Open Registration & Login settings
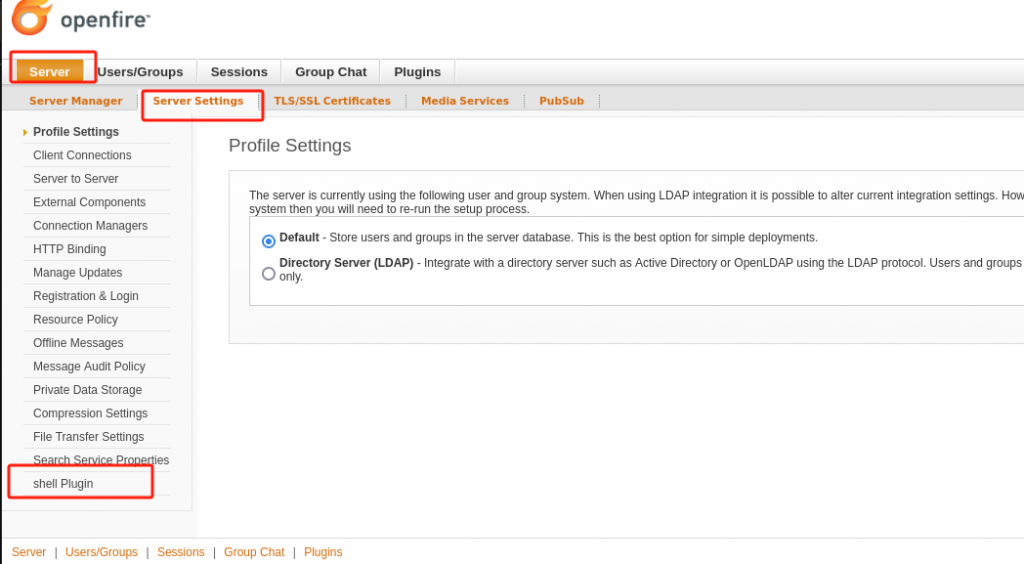This screenshot has width=1024, height=564. click(86, 296)
